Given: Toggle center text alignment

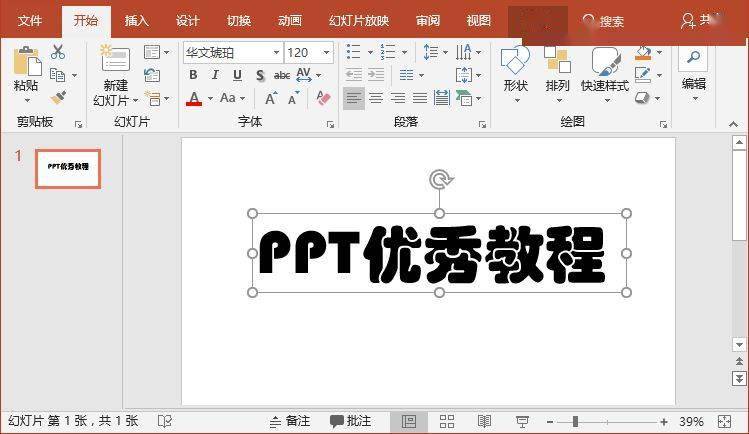Looking at the screenshot, I should click(x=376, y=98).
